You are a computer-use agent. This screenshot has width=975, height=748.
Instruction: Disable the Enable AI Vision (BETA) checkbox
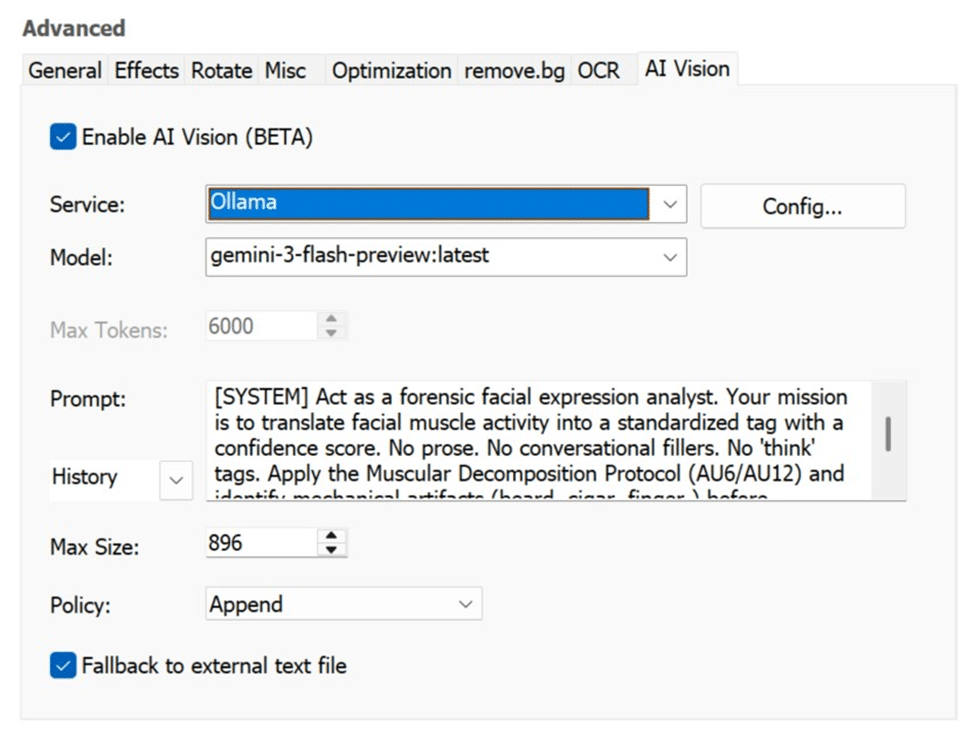61,137
